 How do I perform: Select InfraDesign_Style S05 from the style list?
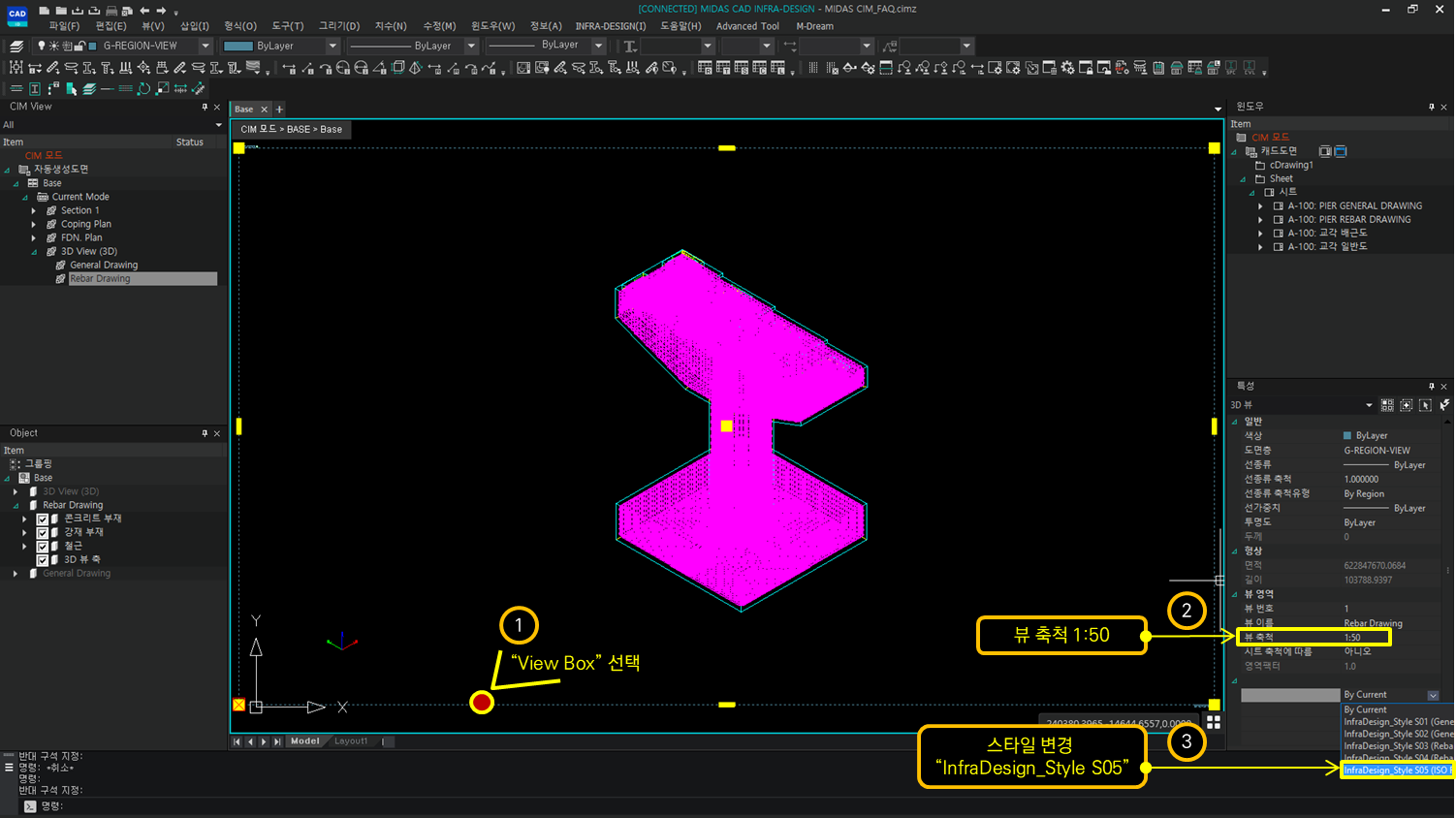(x=1396, y=770)
